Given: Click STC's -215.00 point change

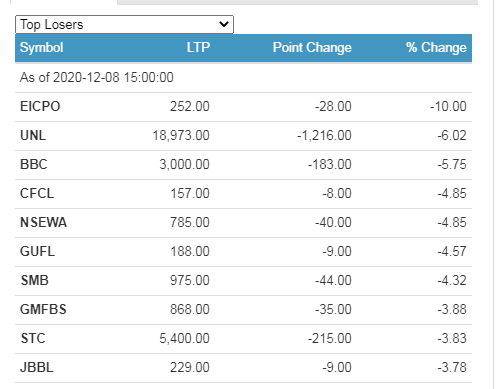Looking at the screenshot, I should pos(329,339).
